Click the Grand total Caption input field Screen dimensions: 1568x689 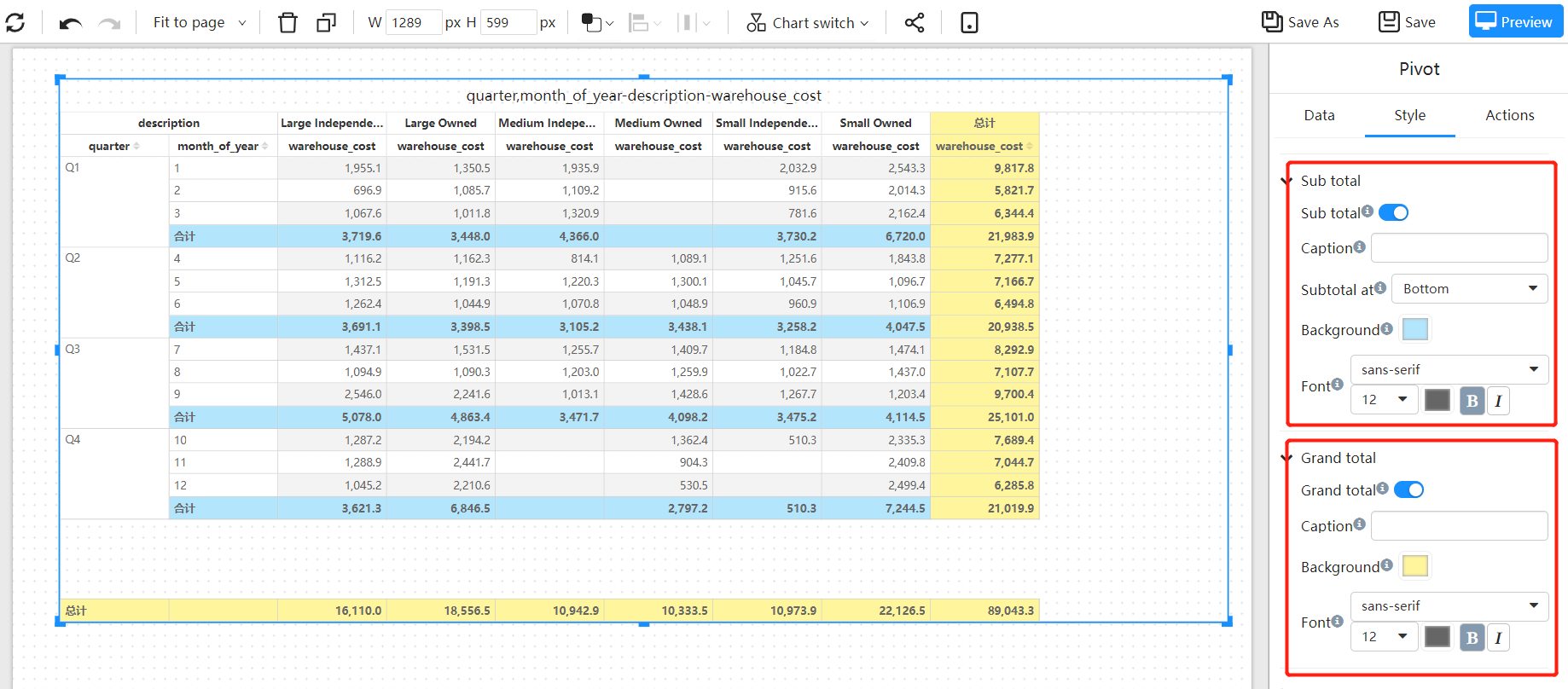click(1459, 525)
